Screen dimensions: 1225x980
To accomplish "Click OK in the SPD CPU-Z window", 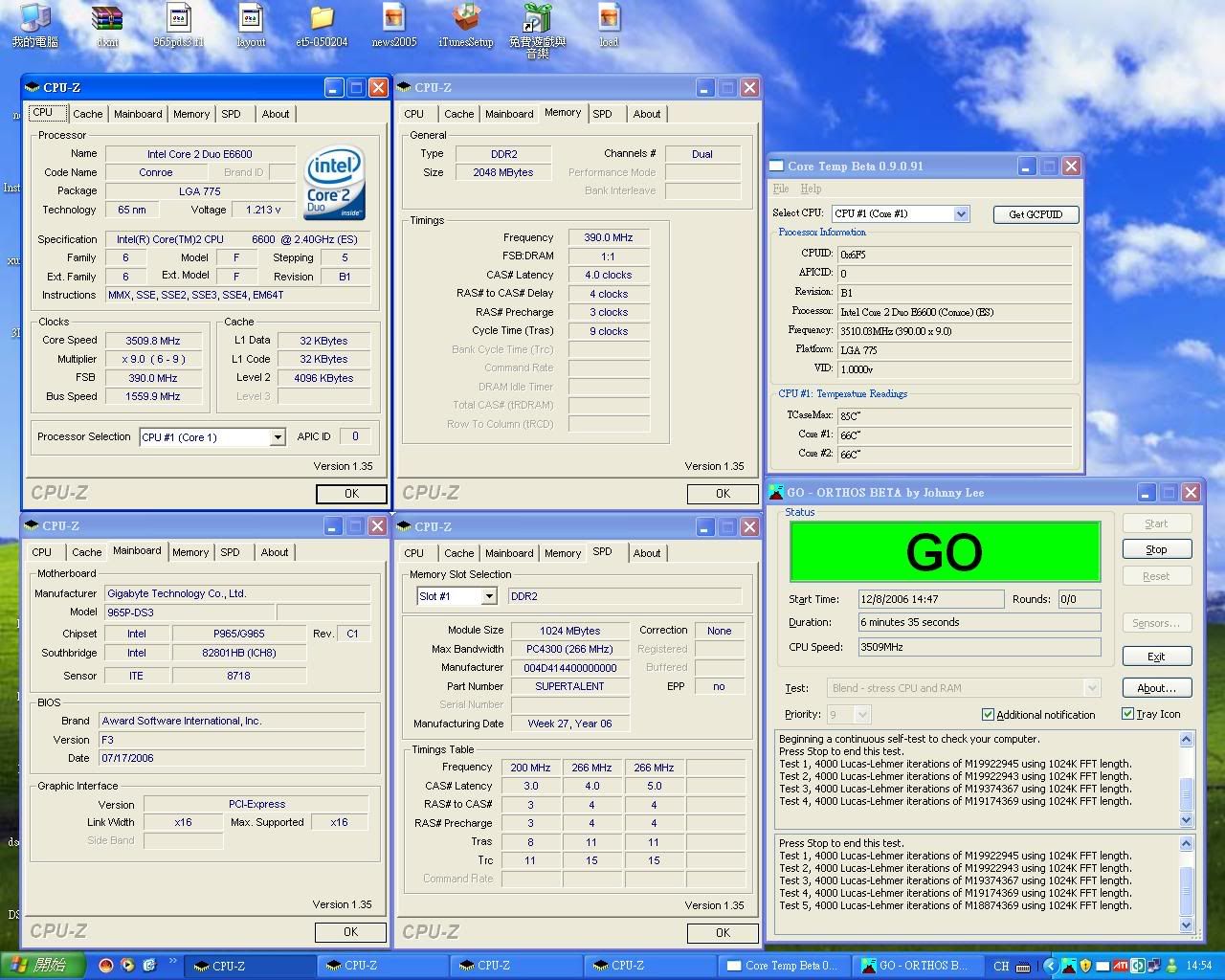I will click(x=723, y=932).
